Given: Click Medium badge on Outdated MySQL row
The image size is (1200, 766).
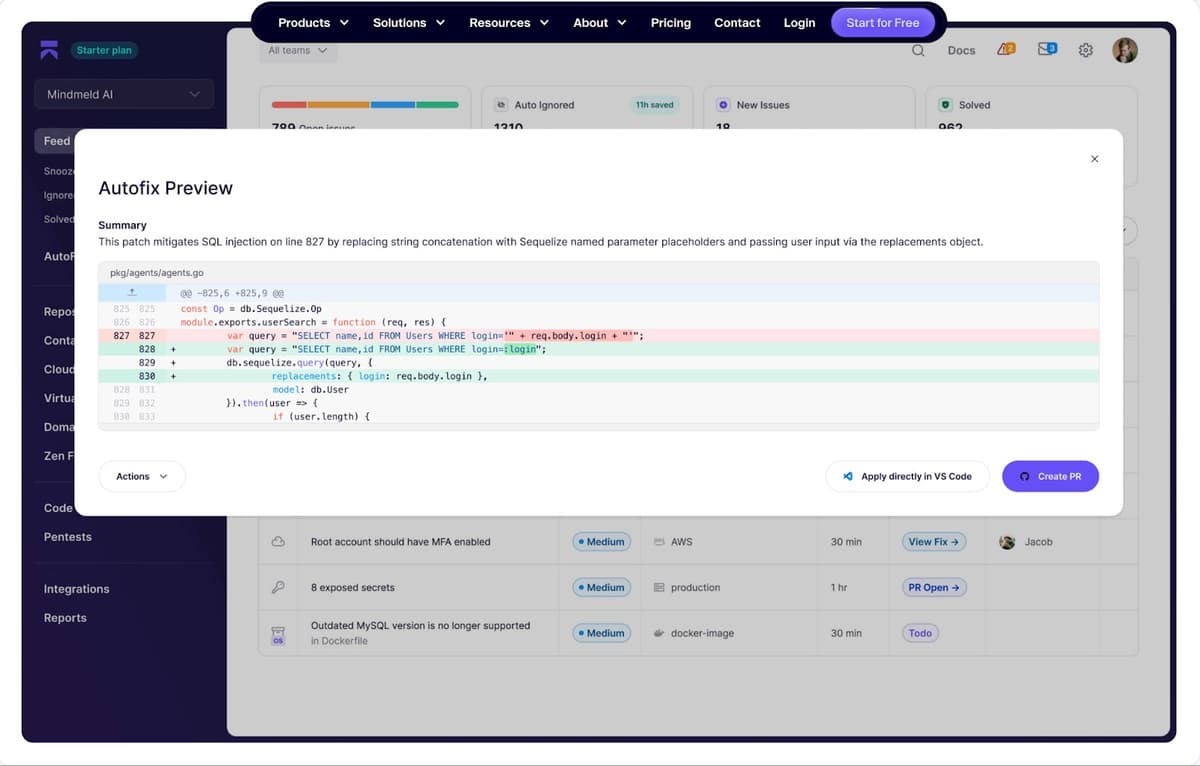Looking at the screenshot, I should [x=601, y=633].
